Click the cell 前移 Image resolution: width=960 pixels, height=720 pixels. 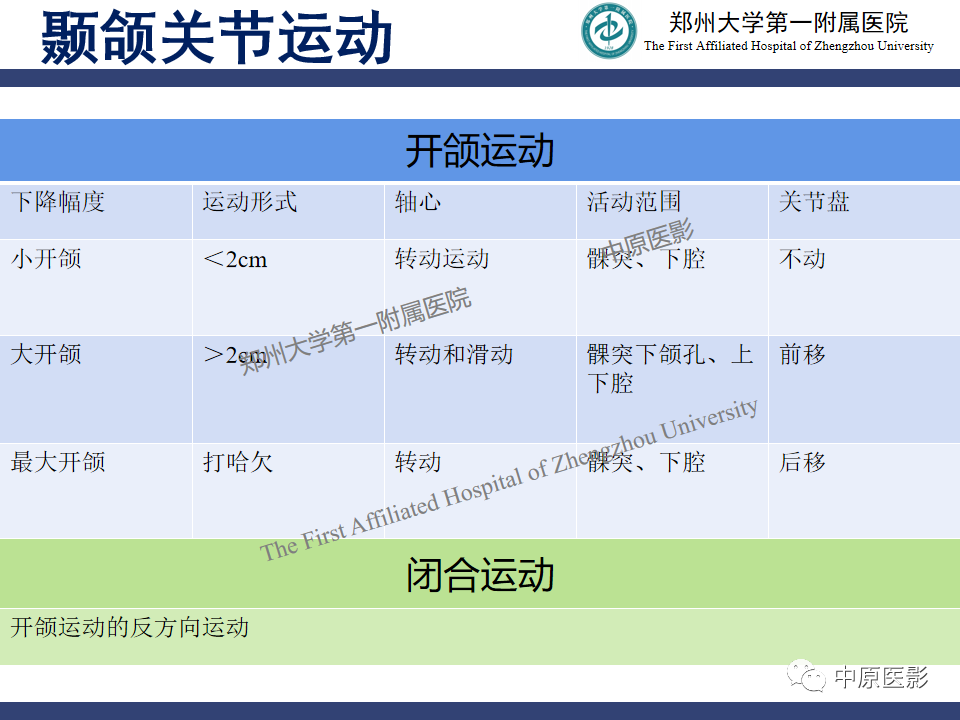802,354
